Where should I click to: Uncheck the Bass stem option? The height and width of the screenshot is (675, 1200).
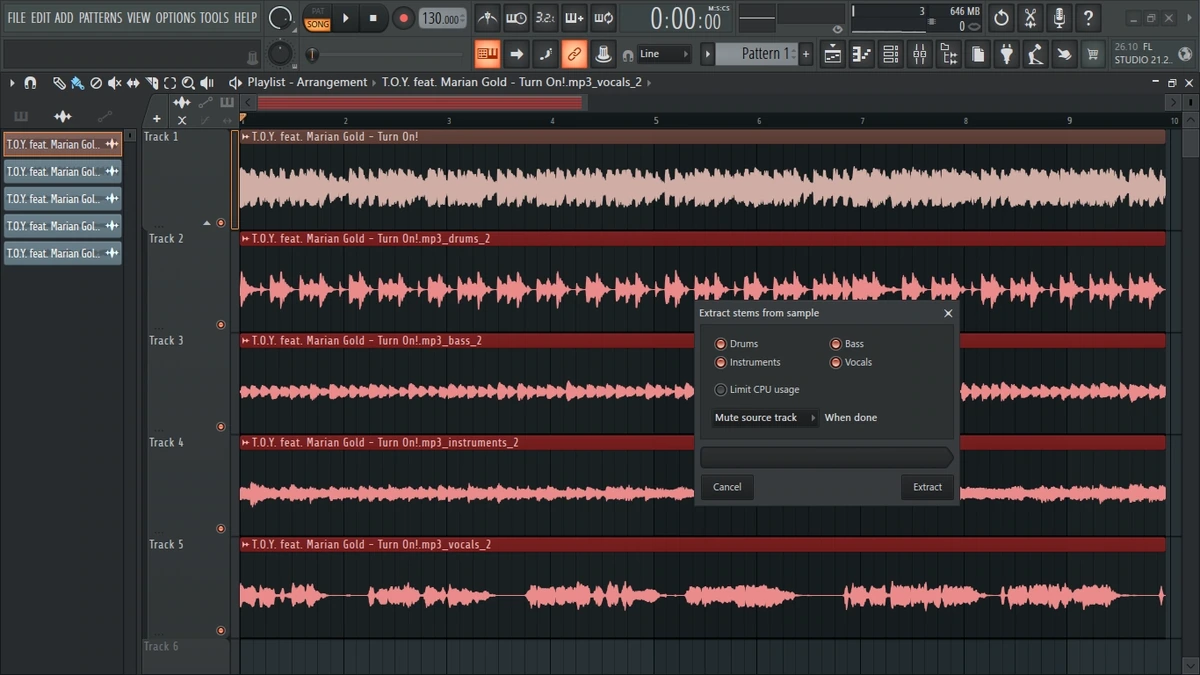point(835,344)
